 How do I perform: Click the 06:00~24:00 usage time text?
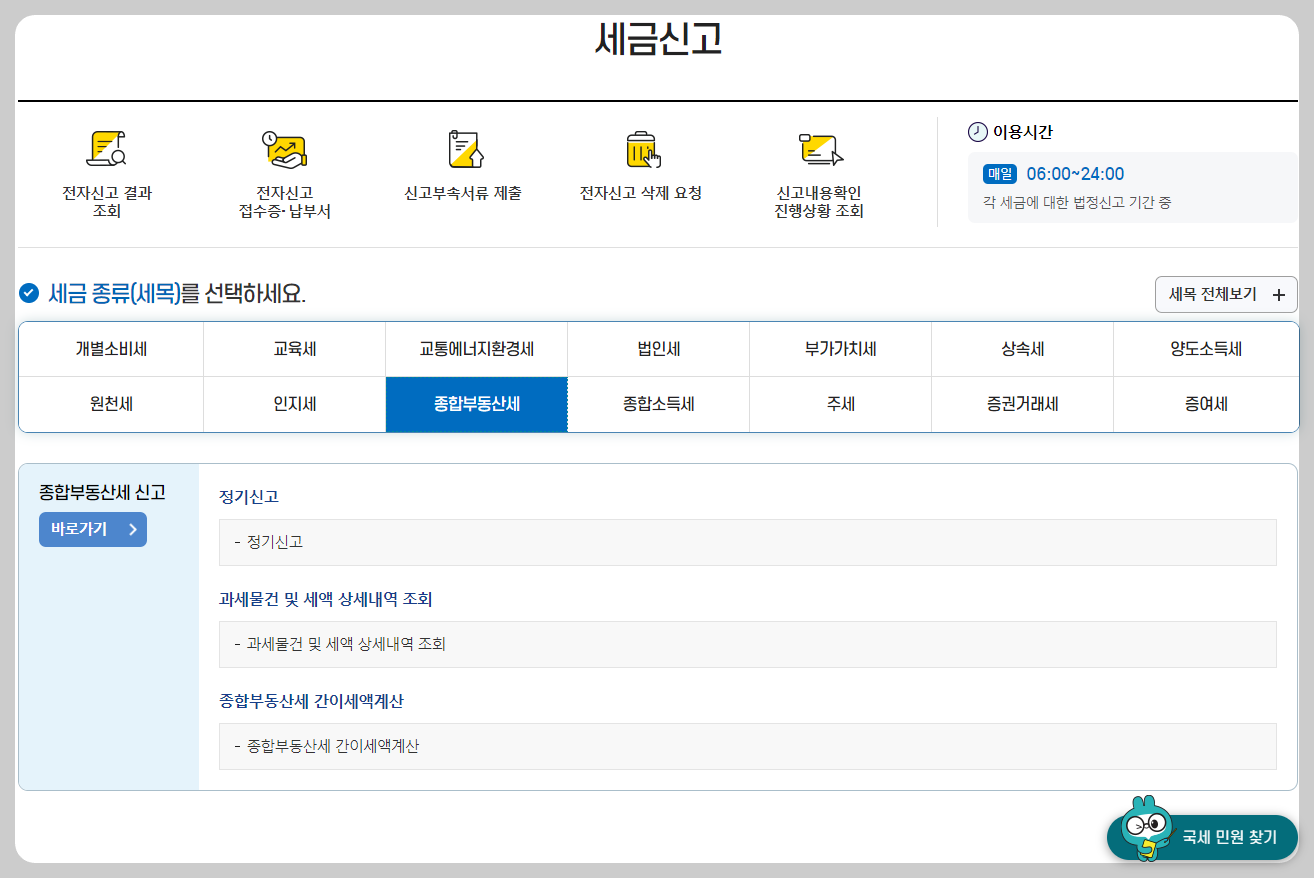pos(1075,174)
